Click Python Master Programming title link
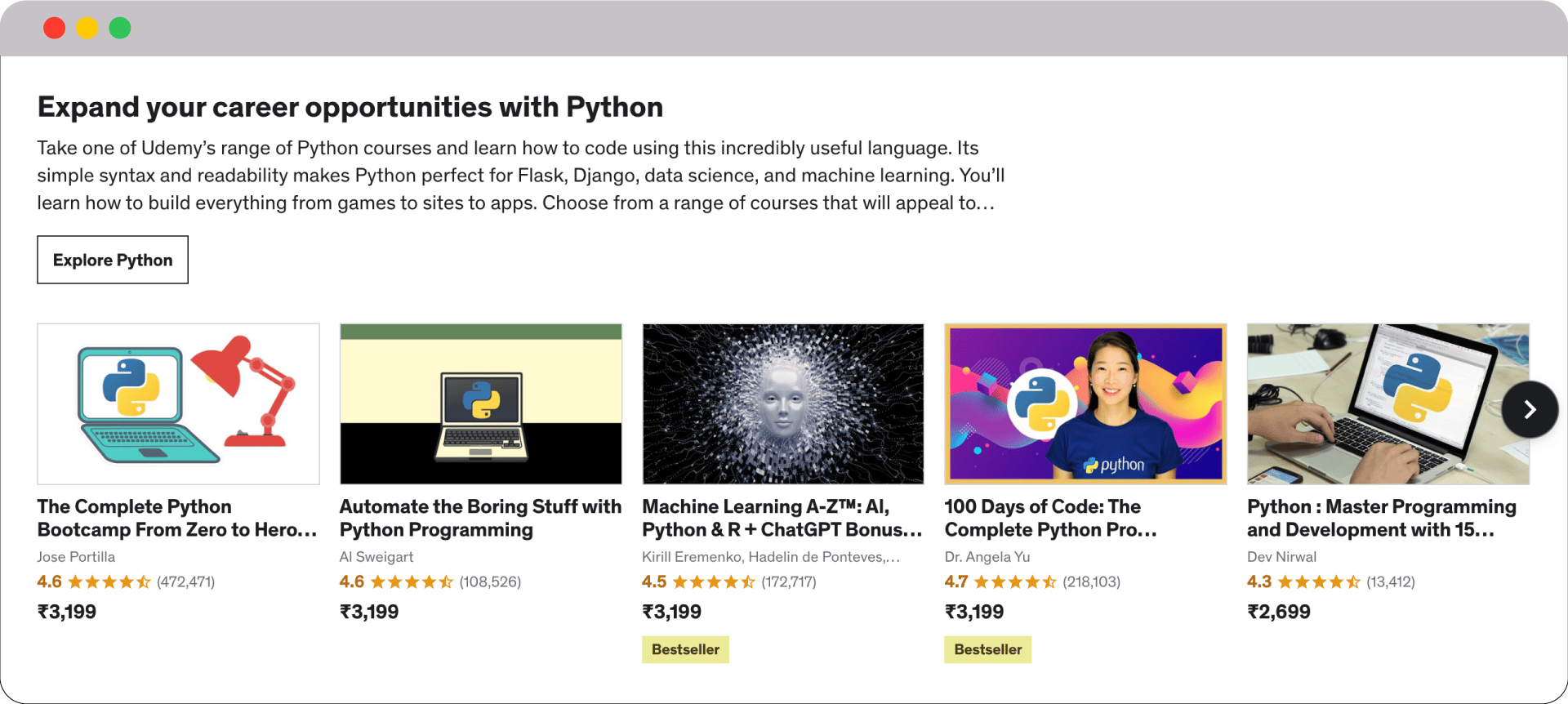Screen dimensions: 1568x704 point(1381,518)
